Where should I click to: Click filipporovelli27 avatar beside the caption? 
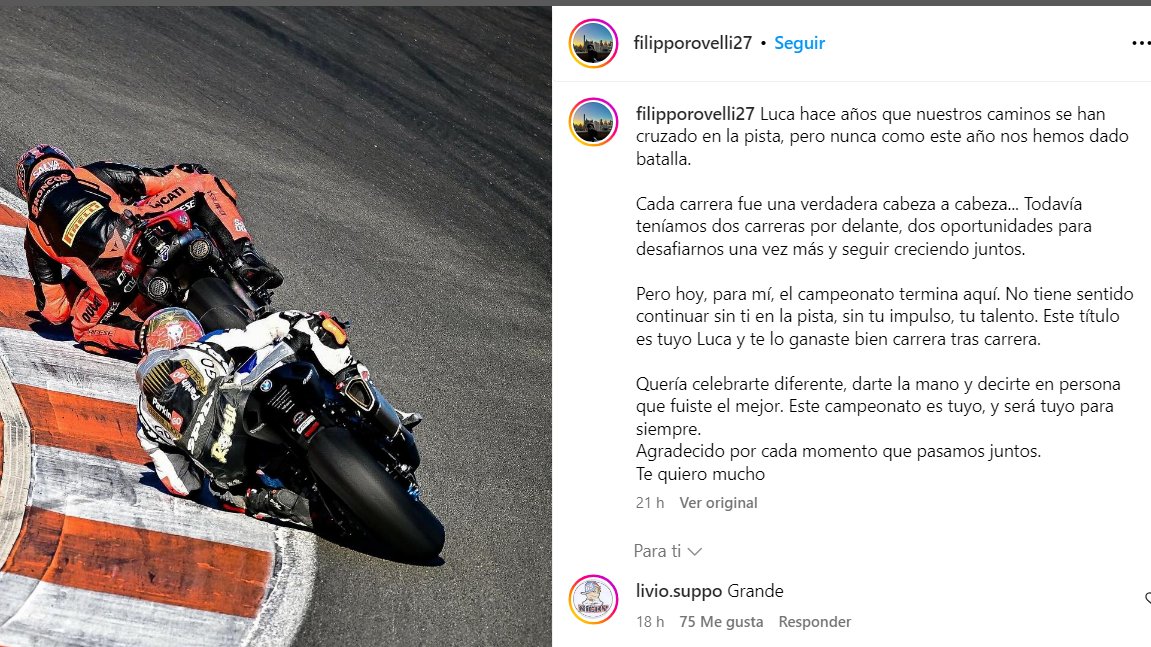(593, 122)
